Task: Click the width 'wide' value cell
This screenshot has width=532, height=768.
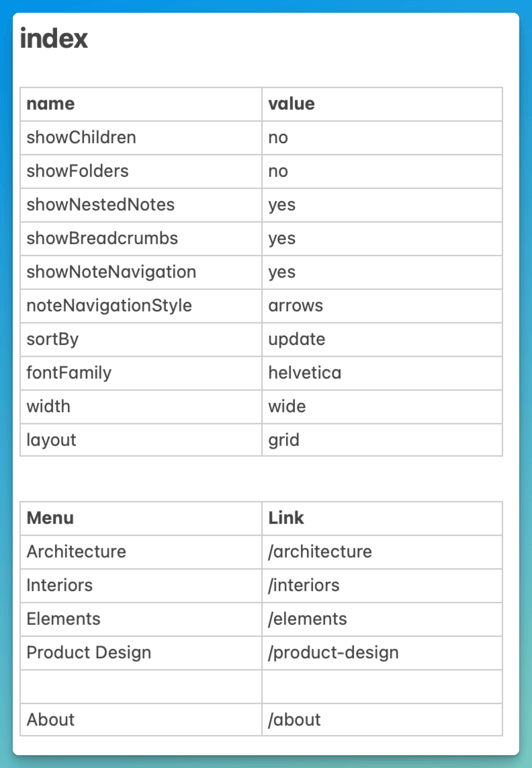Action: point(382,407)
